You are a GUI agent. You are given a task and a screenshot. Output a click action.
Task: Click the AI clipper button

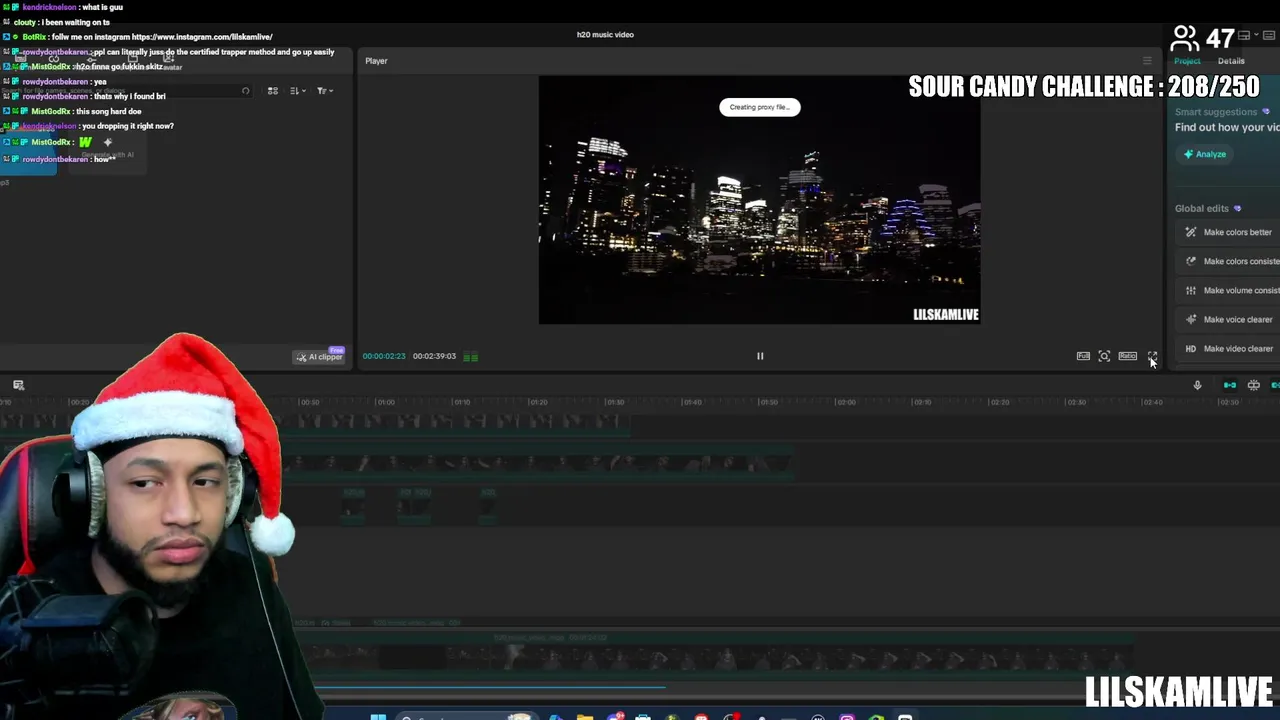coord(319,357)
